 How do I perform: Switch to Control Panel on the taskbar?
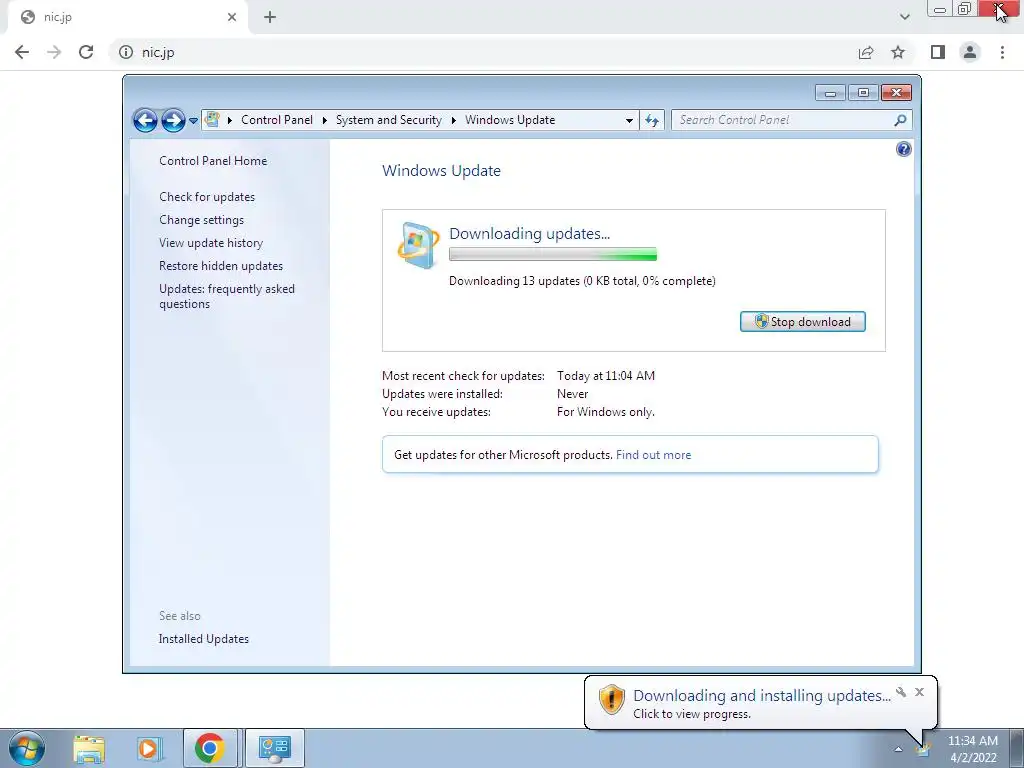[x=274, y=748]
